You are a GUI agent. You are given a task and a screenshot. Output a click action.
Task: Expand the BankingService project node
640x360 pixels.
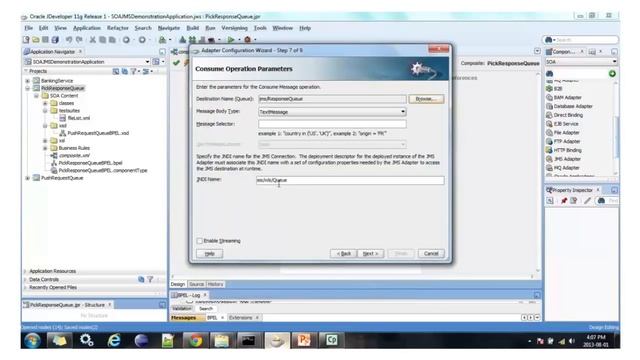(x=28, y=81)
